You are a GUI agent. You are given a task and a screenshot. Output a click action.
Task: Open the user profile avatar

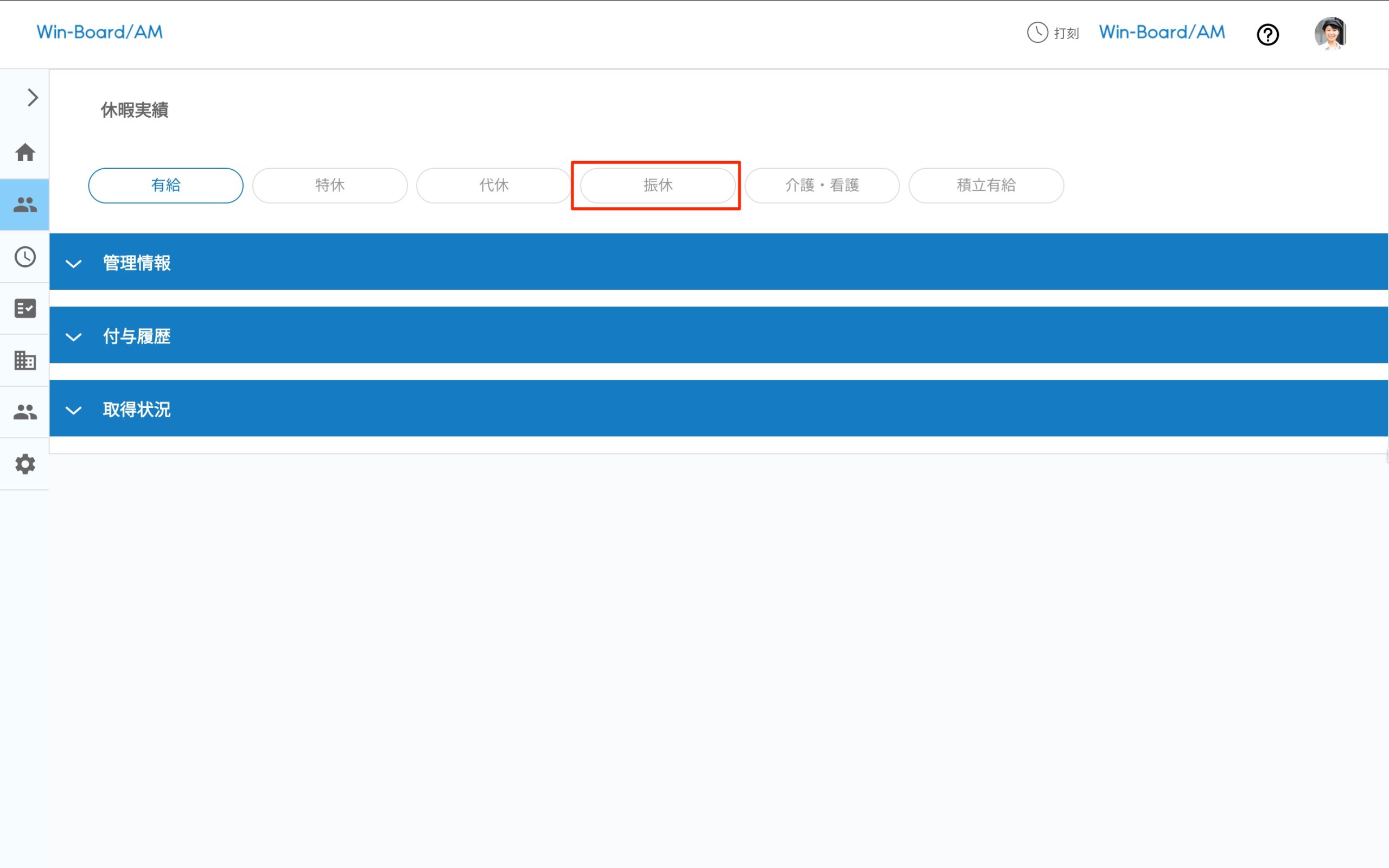pos(1330,33)
